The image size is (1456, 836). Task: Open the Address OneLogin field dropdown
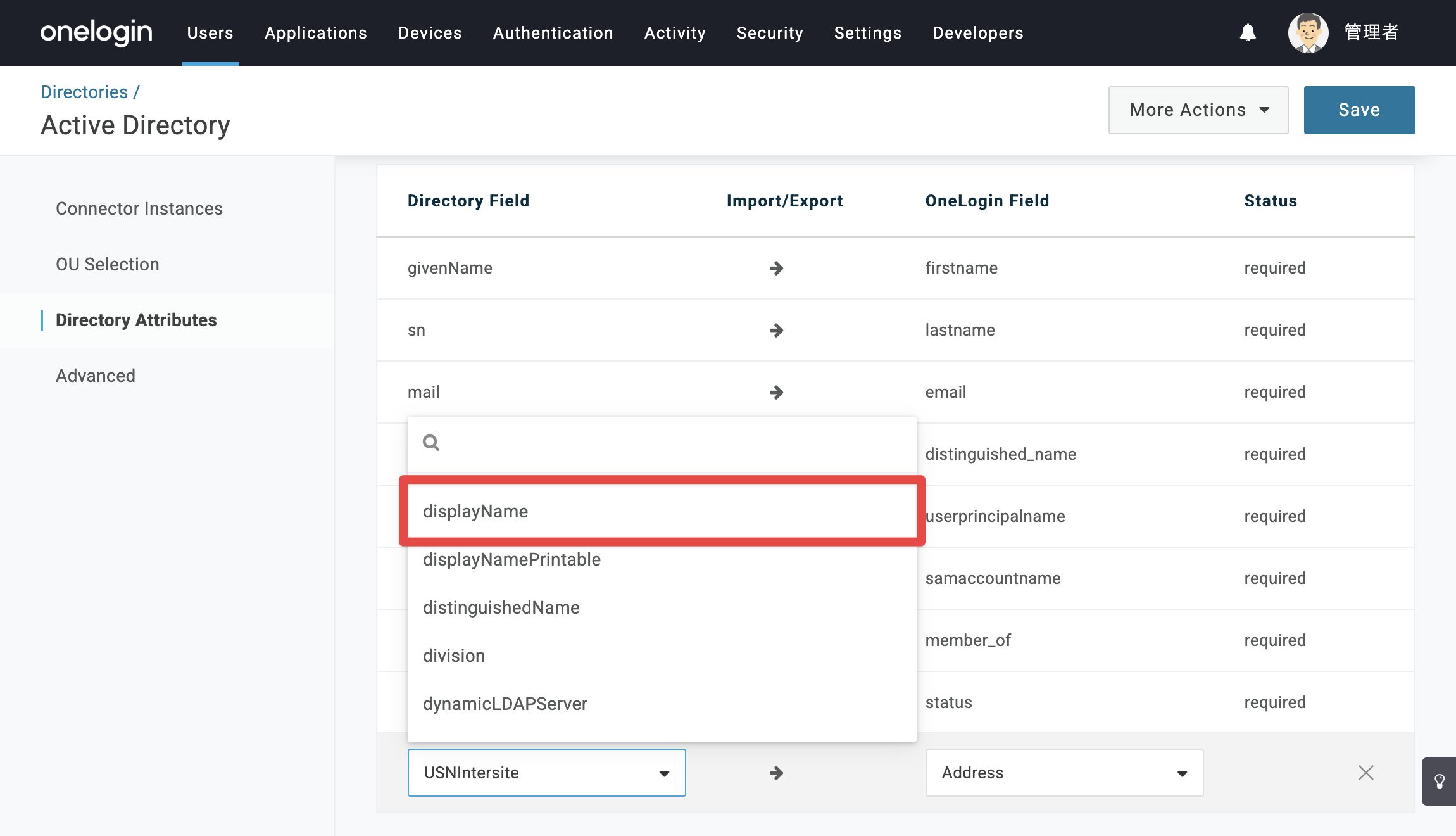[x=1065, y=773]
